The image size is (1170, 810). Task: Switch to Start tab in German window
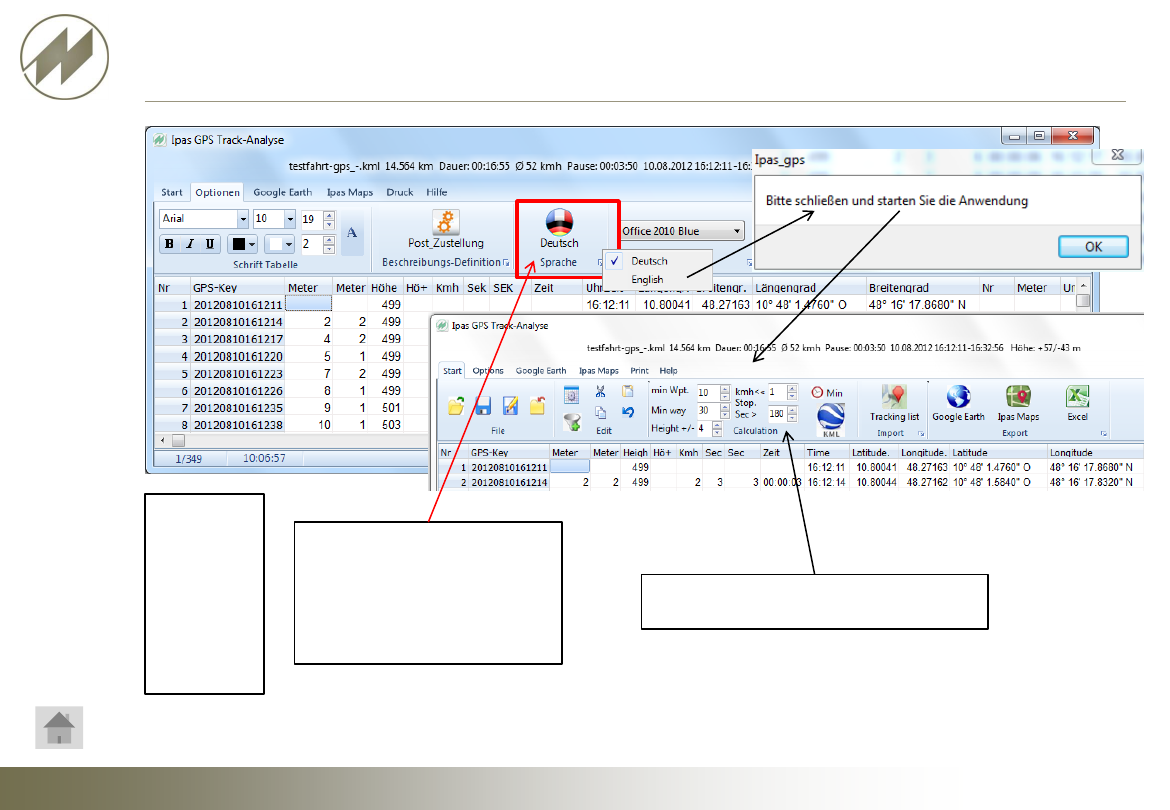pos(172,192)
